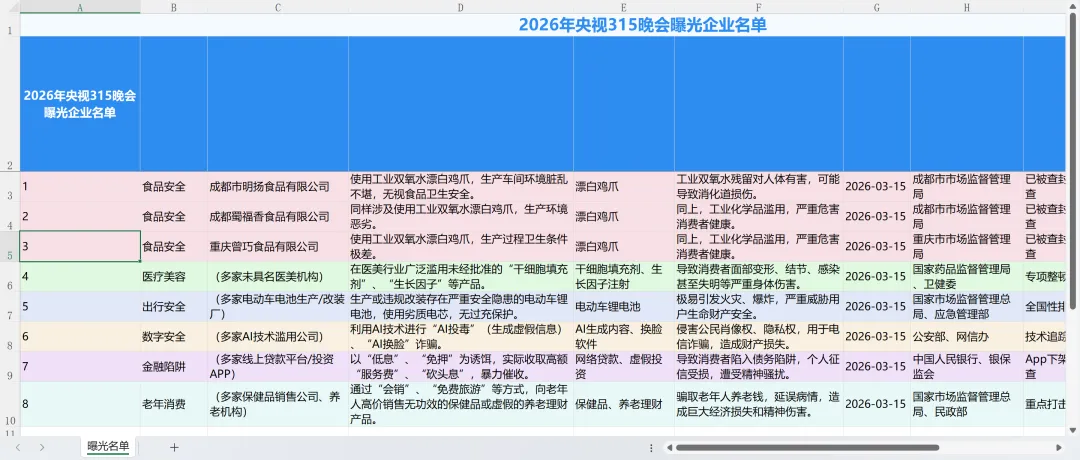Select column E header
This screenshot has width=1080, height=460.
pyautogui.click(x=623, y=8)
